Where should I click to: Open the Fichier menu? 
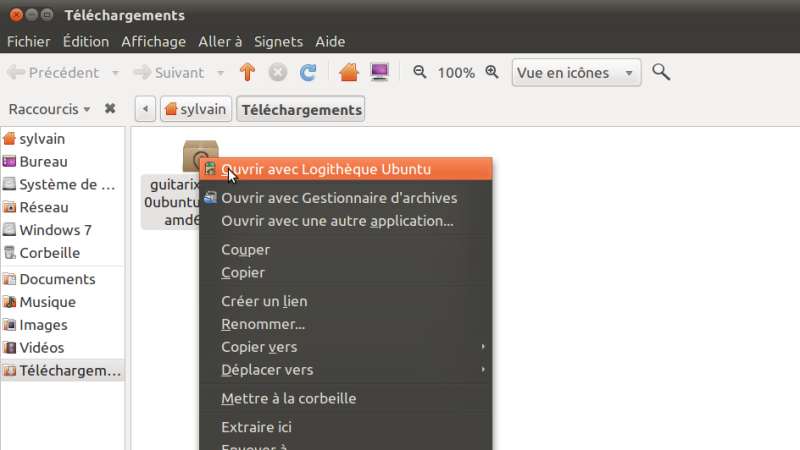(x=29, y=41)
